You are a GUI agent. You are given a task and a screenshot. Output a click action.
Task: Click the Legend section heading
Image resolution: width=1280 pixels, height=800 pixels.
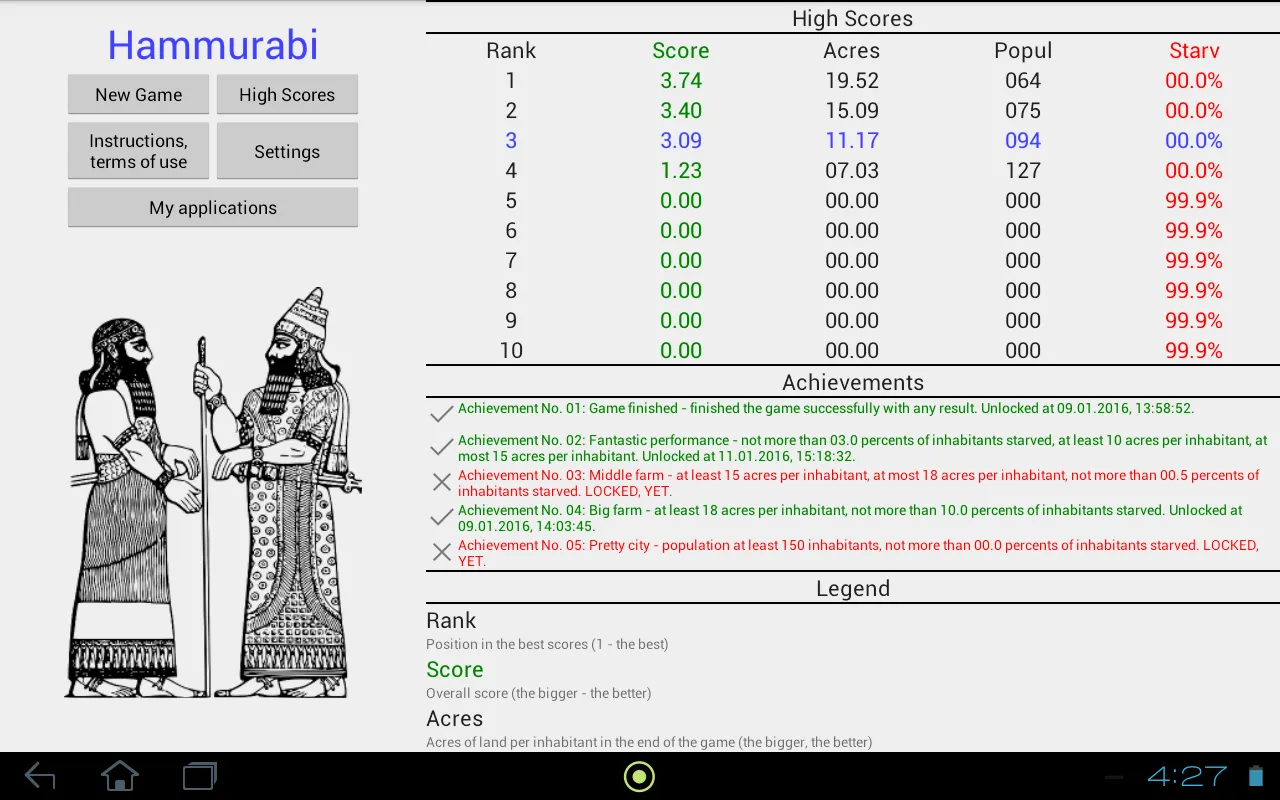tap(853, 589)
